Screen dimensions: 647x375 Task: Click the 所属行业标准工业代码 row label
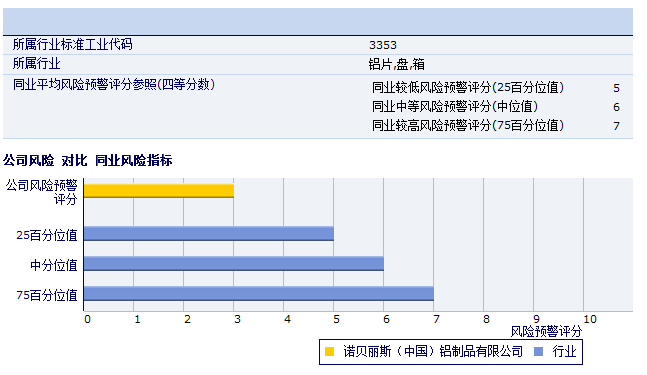click(73, 44)
